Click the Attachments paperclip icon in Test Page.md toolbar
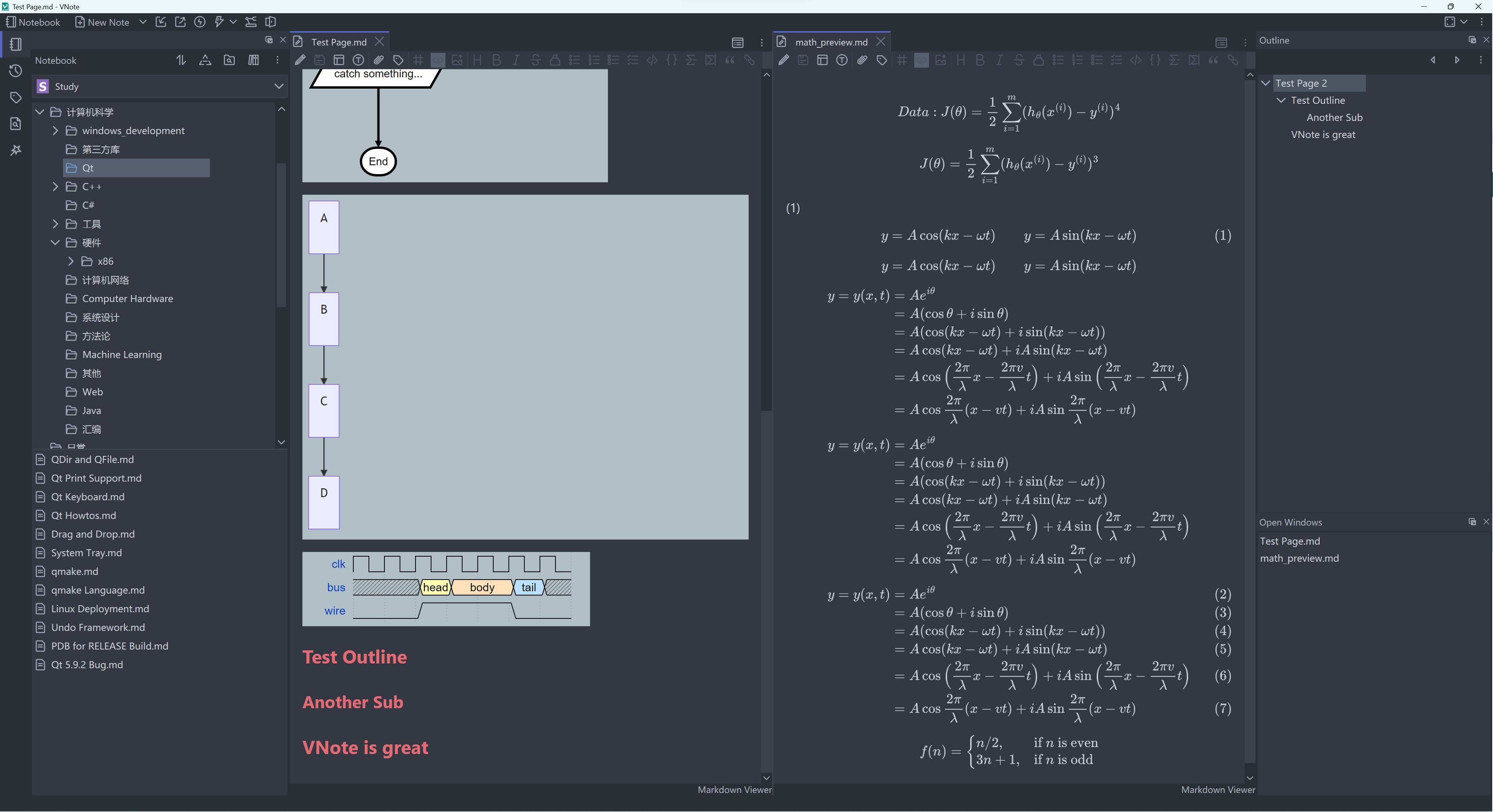 379,60
